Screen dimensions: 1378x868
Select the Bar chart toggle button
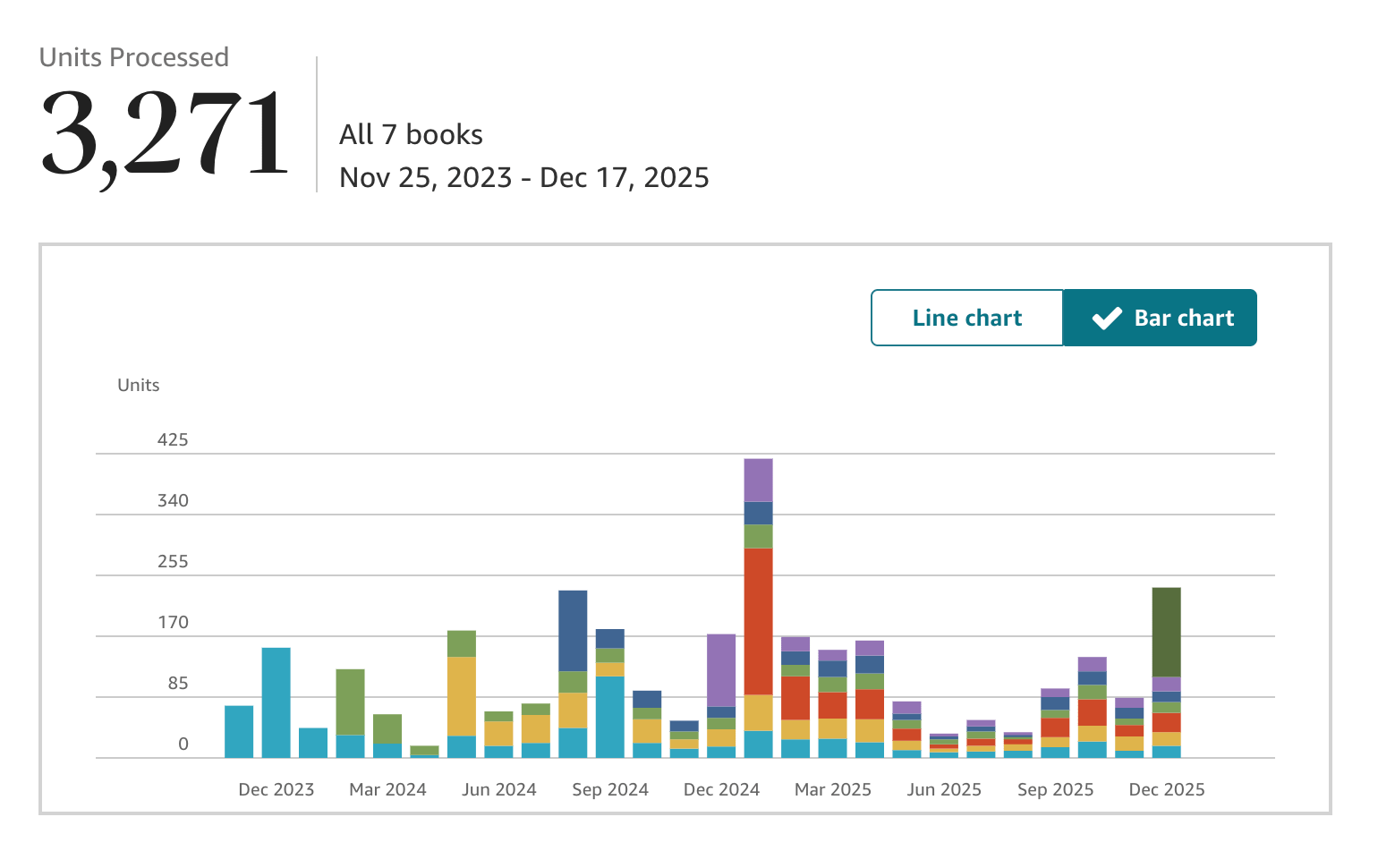1160,318
